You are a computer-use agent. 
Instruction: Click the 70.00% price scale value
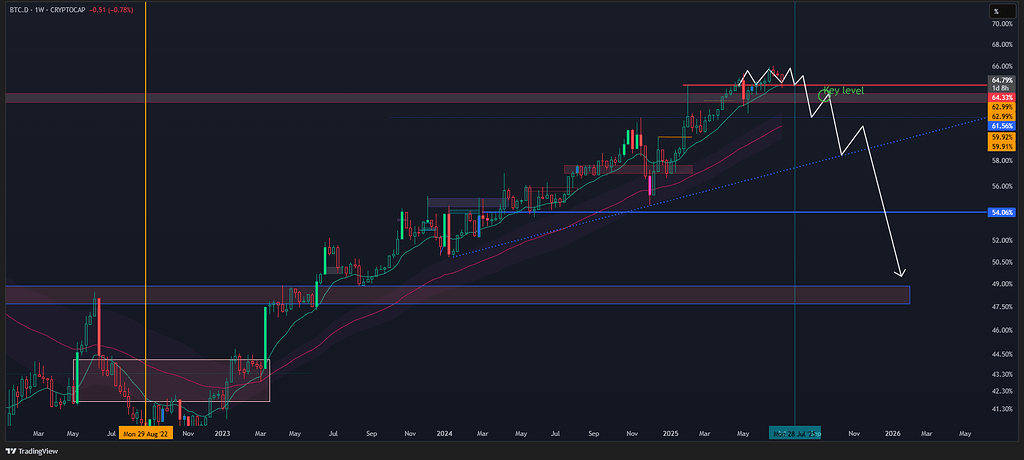point(1002,24)
